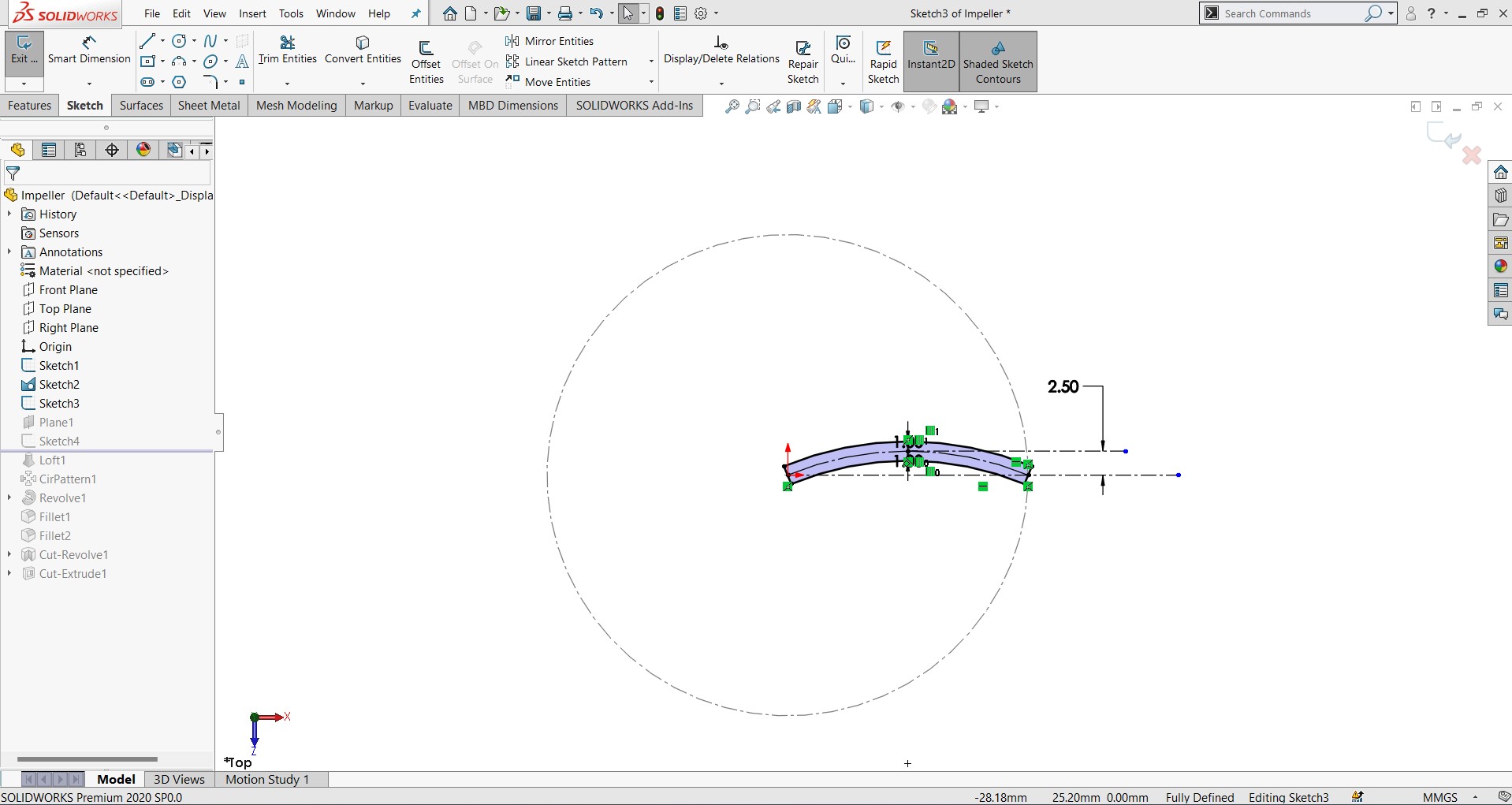Click Mirror Entities button
Screen dimensions: 1512x805
coord(550,41)
